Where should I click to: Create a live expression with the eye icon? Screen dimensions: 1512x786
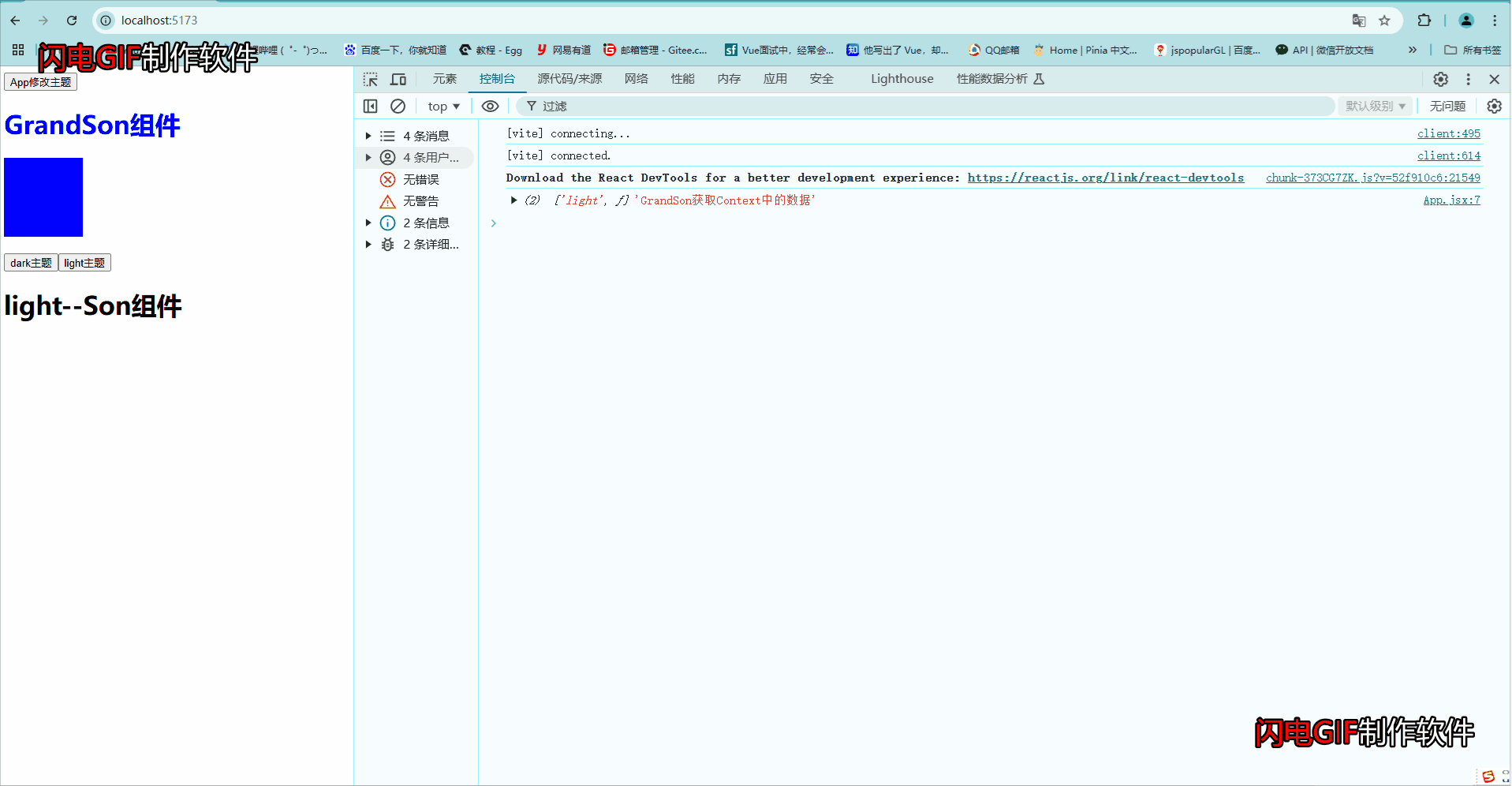(490, 106)
